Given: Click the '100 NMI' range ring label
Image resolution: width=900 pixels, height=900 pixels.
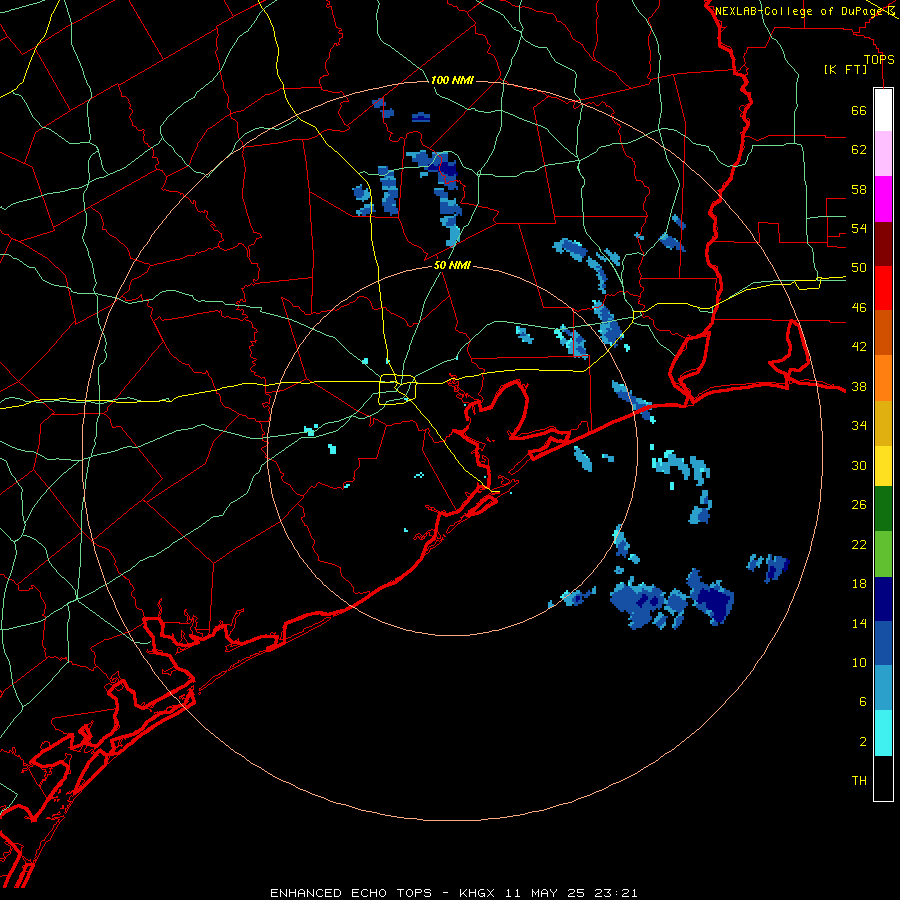Looking at the screenshot, I should pos(452,80).
